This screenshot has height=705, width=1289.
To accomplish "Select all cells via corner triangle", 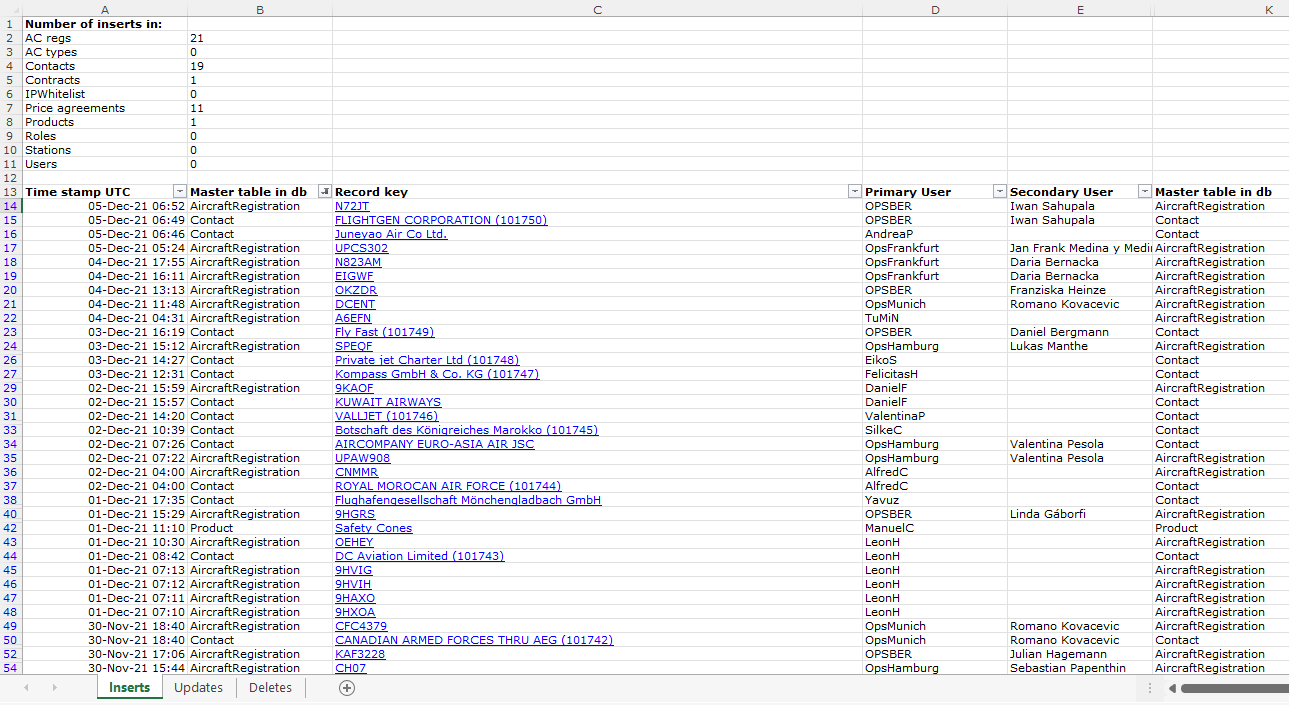I will coord(11,9).
